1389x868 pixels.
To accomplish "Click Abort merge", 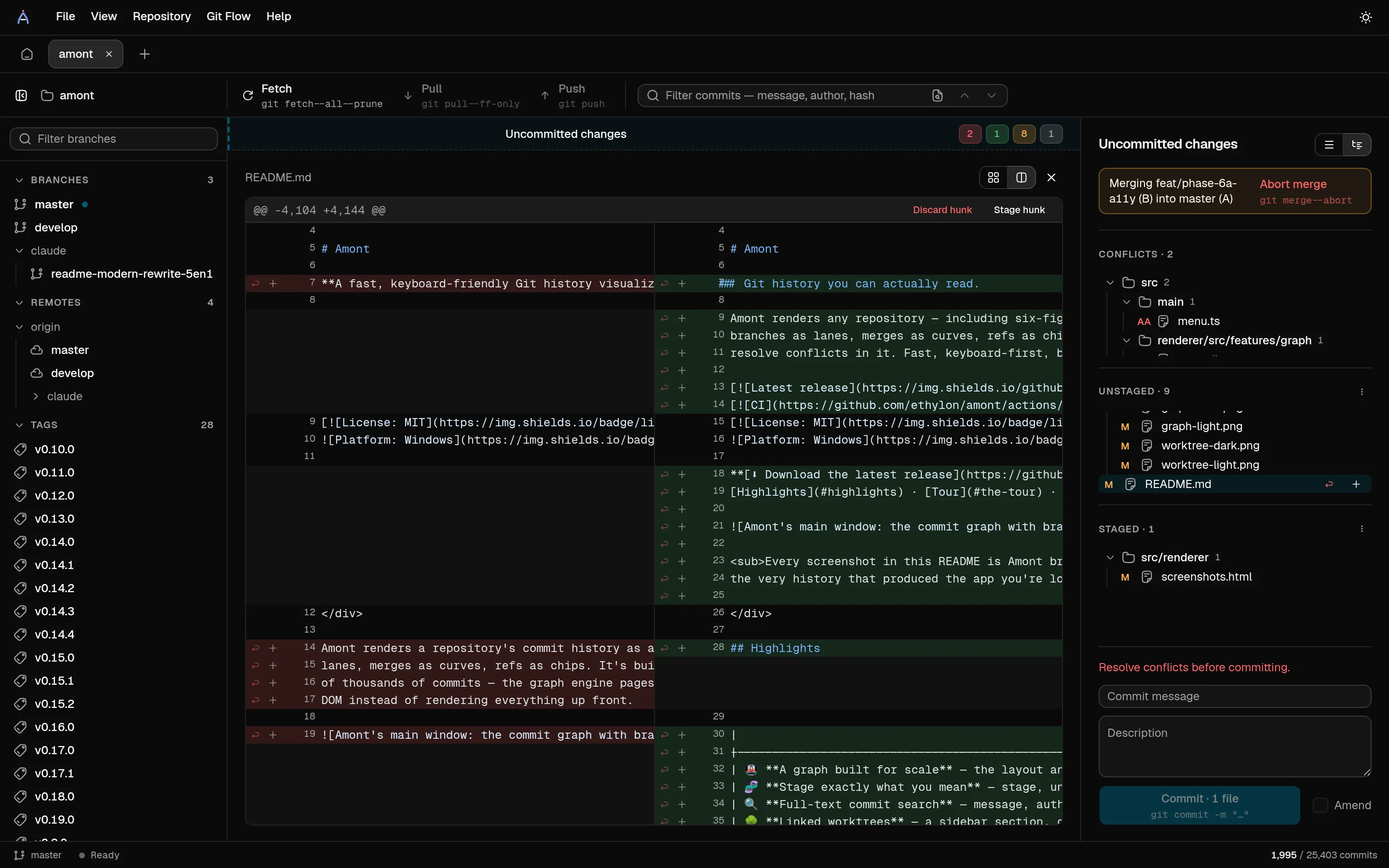I will (x=1306, y=191).
